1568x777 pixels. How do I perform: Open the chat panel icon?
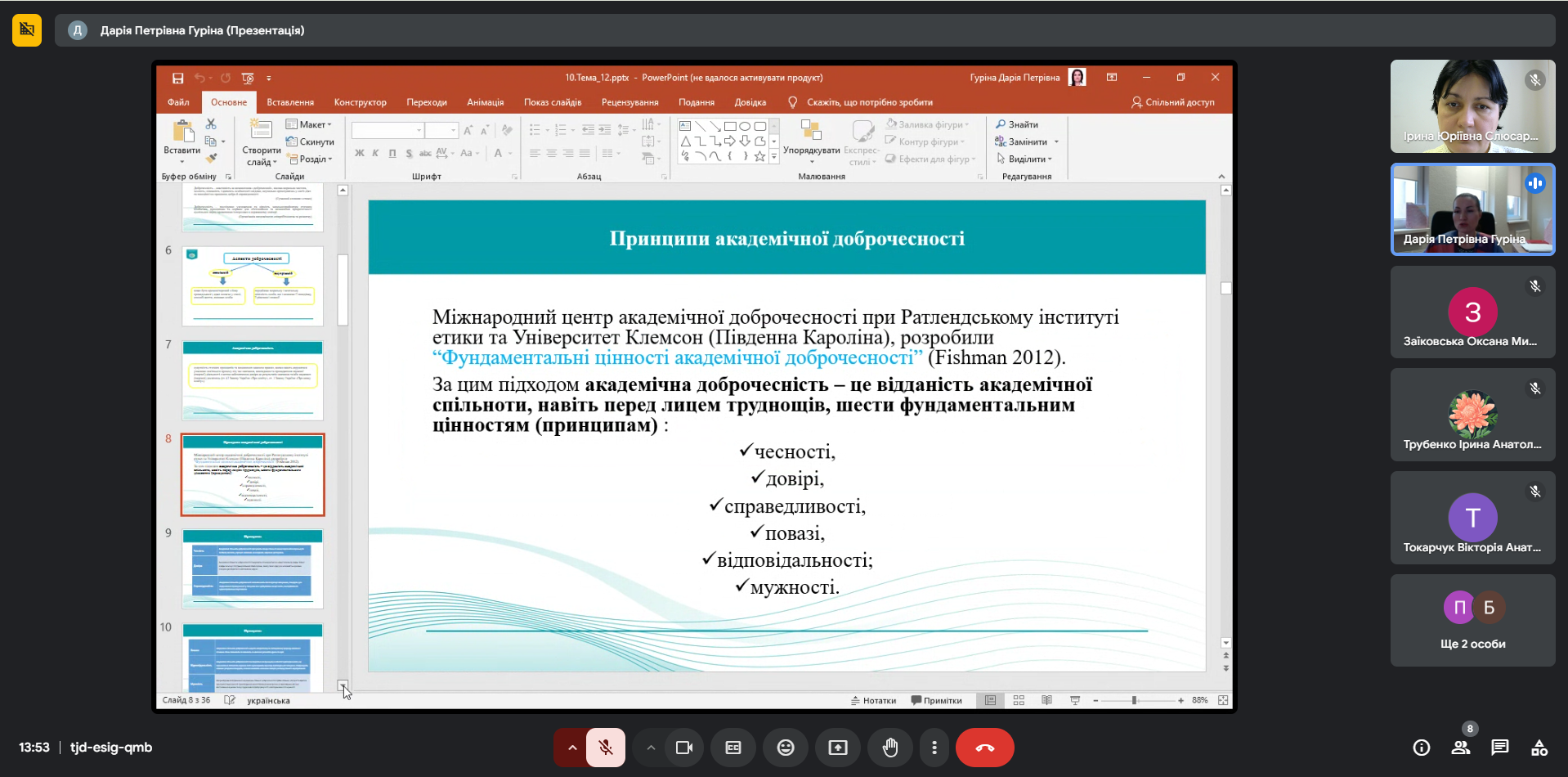[1499, 748]
